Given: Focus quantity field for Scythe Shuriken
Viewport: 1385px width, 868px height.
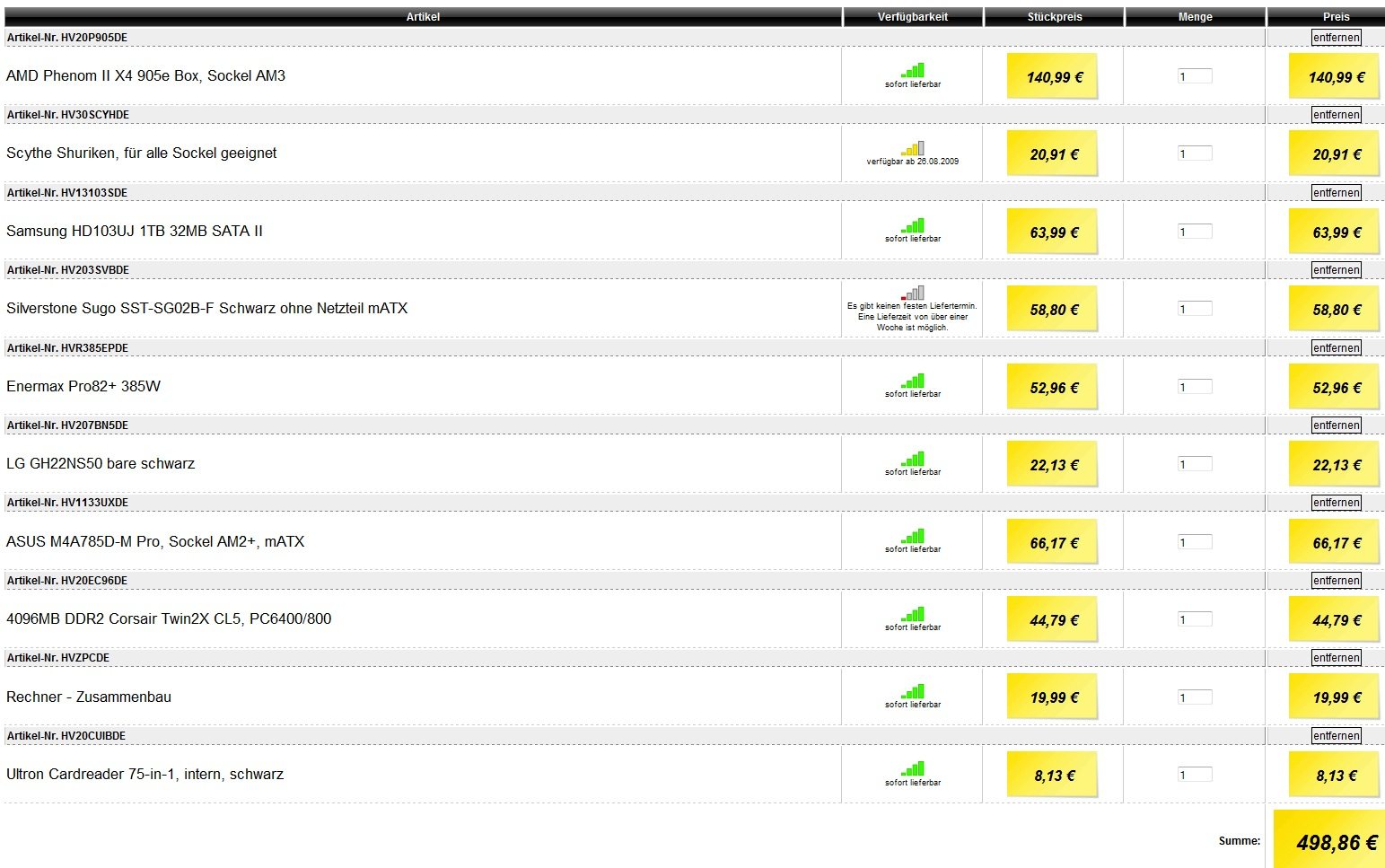Looking at the screenshot, I should point(1195,153).
